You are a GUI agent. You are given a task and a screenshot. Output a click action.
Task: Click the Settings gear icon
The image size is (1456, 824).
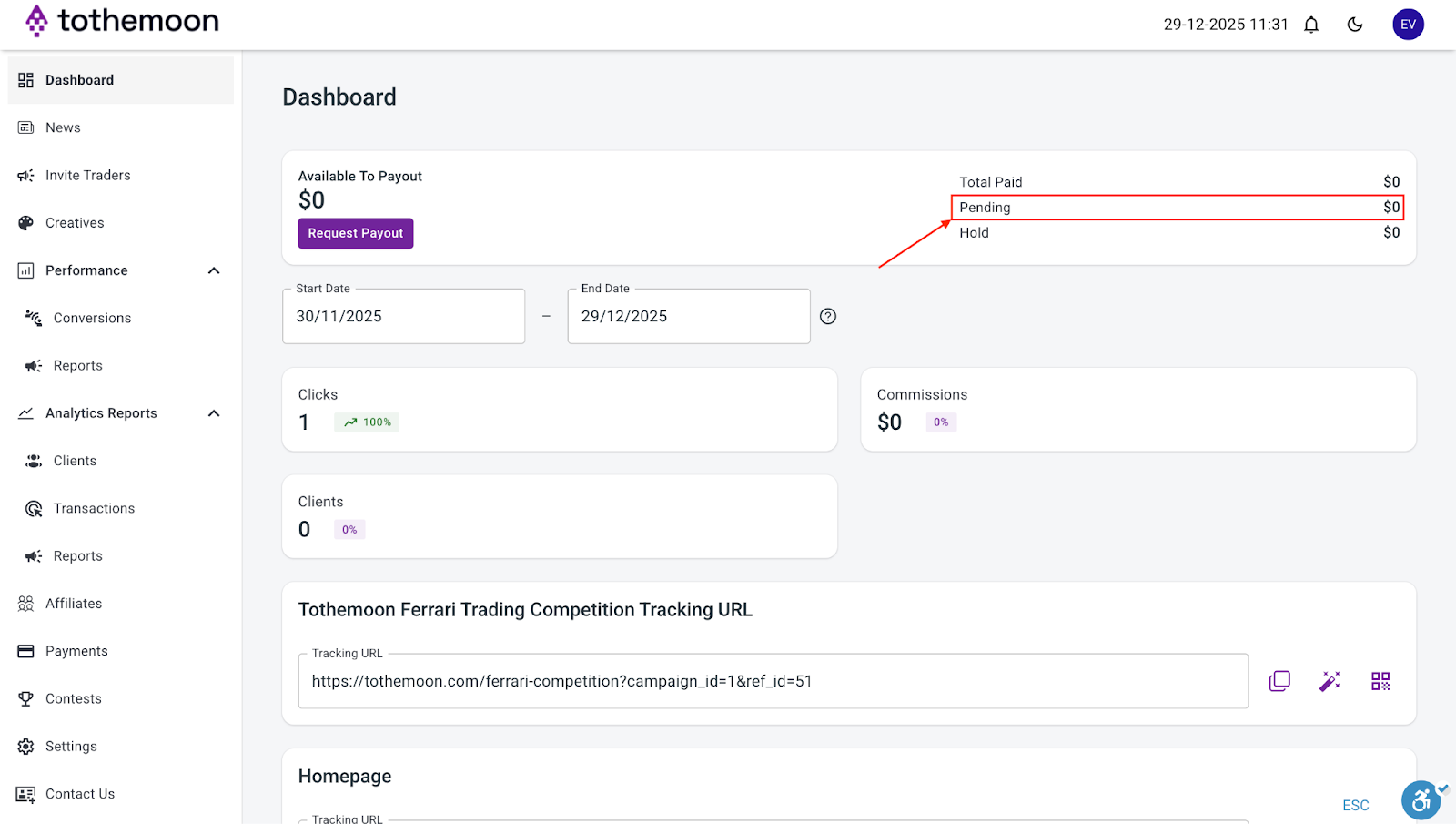(x=25, y=746)
